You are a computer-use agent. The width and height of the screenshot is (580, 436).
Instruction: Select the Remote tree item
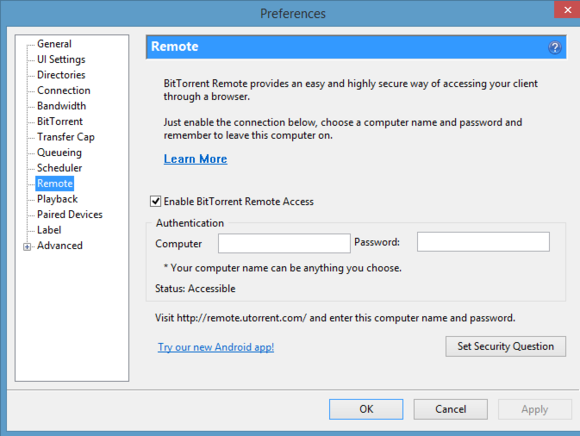tap(55, 183)
